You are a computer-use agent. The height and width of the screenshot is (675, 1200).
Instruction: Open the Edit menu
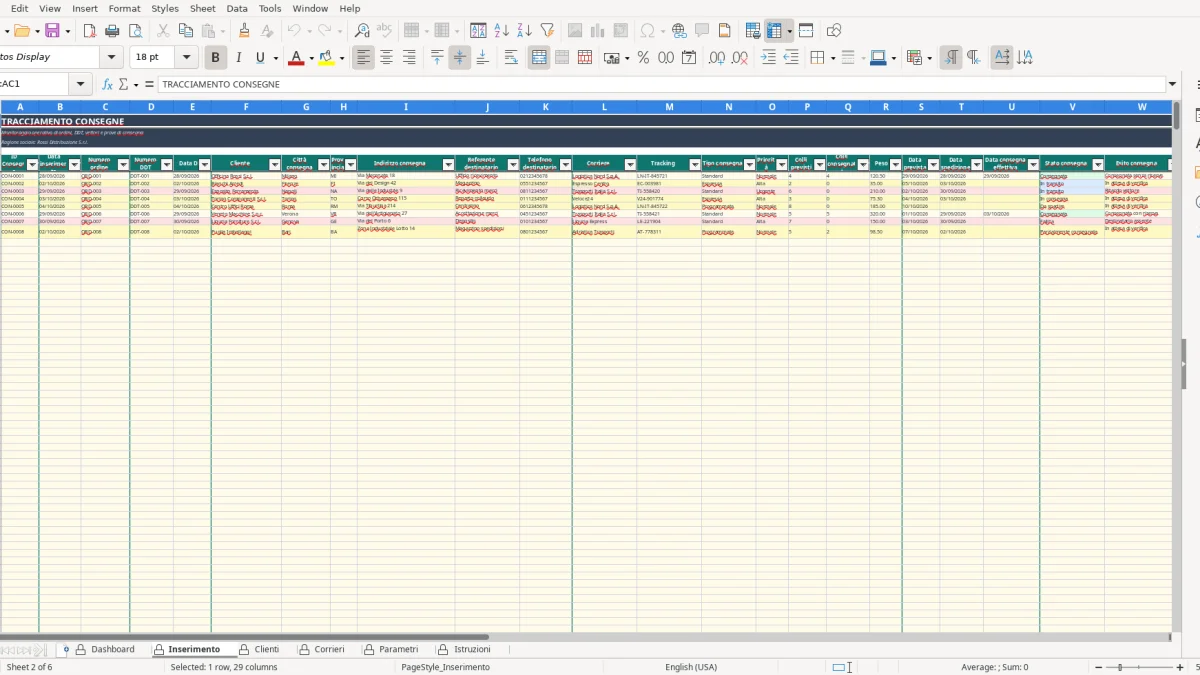pyautogui.click(x=19, y=8)
